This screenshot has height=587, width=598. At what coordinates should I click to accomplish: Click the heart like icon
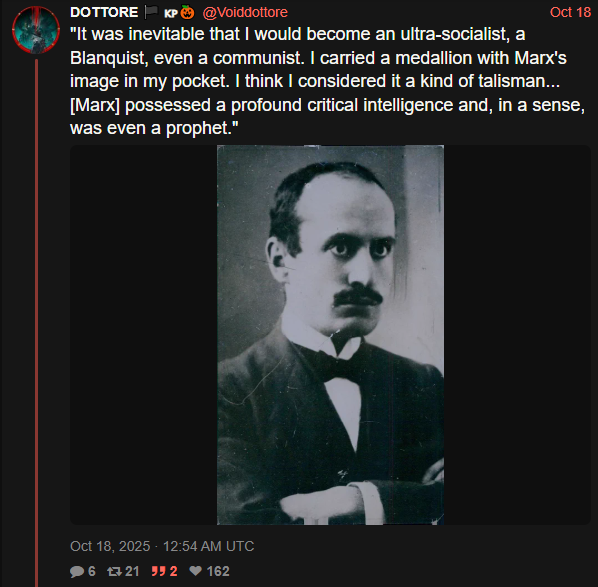point(196,571)
